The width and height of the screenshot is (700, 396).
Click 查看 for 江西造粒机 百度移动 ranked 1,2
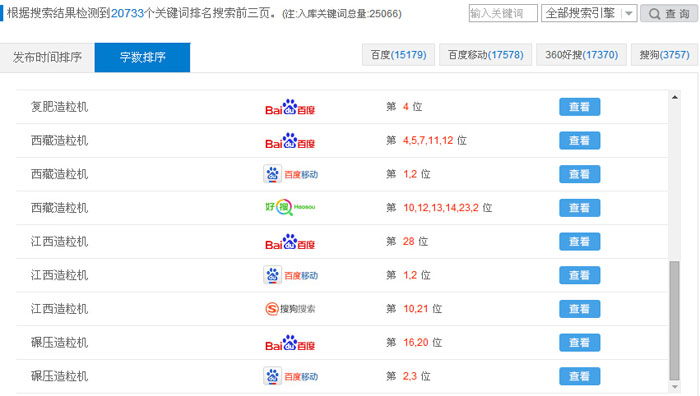[x=579, y=275]
